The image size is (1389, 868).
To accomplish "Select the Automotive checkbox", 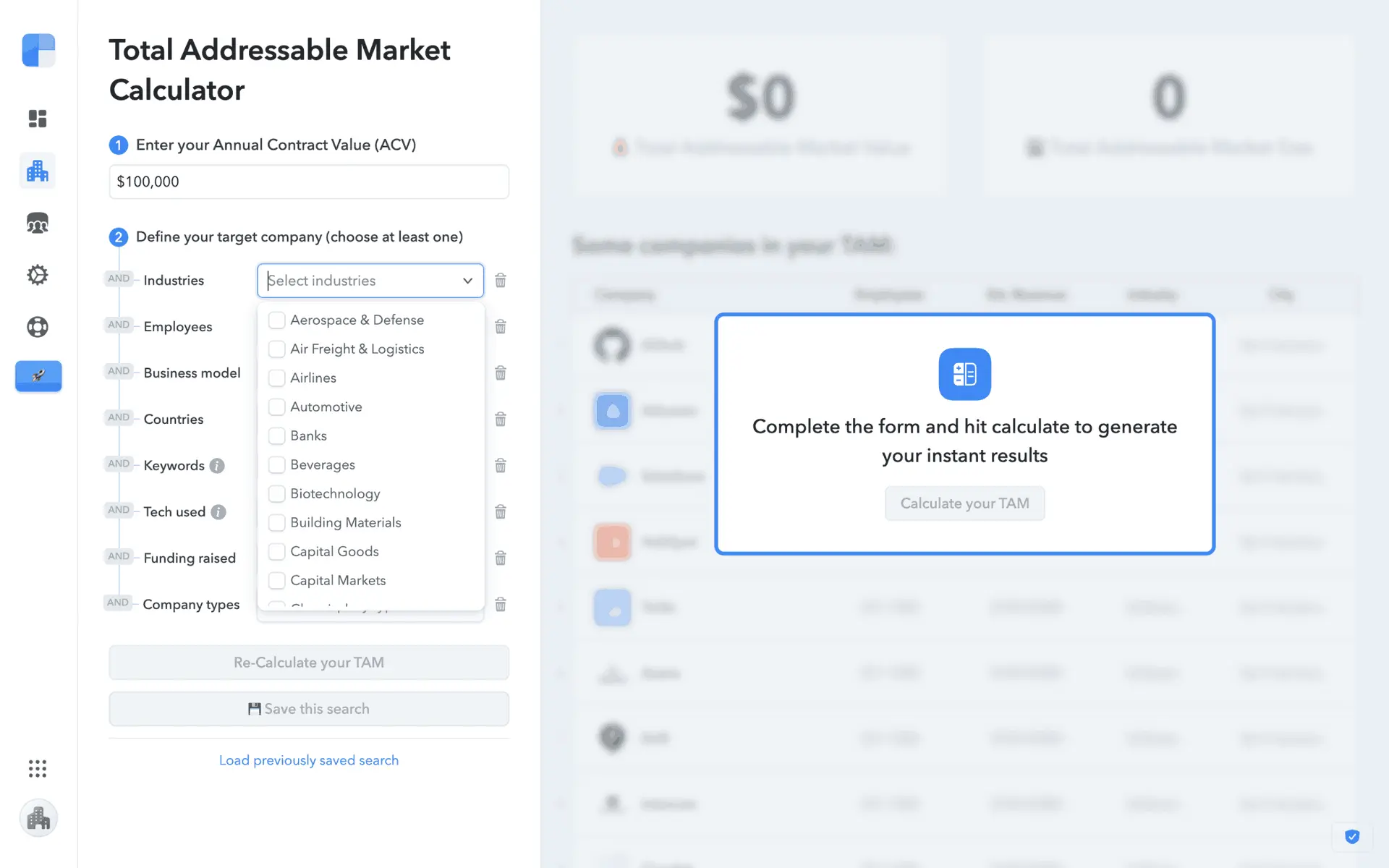I will pos(276,407).
